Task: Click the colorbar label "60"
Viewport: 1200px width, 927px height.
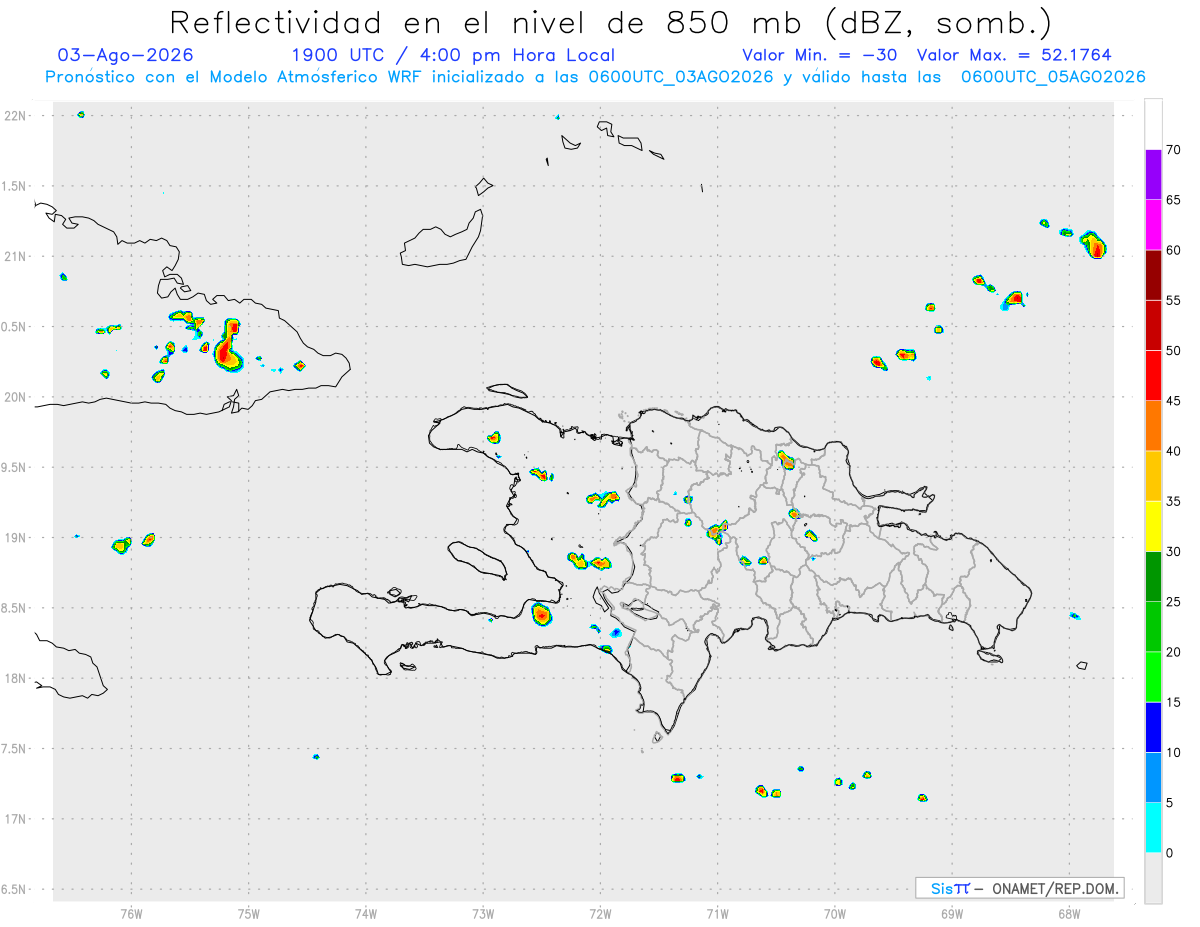Action: coord(1174,250)
